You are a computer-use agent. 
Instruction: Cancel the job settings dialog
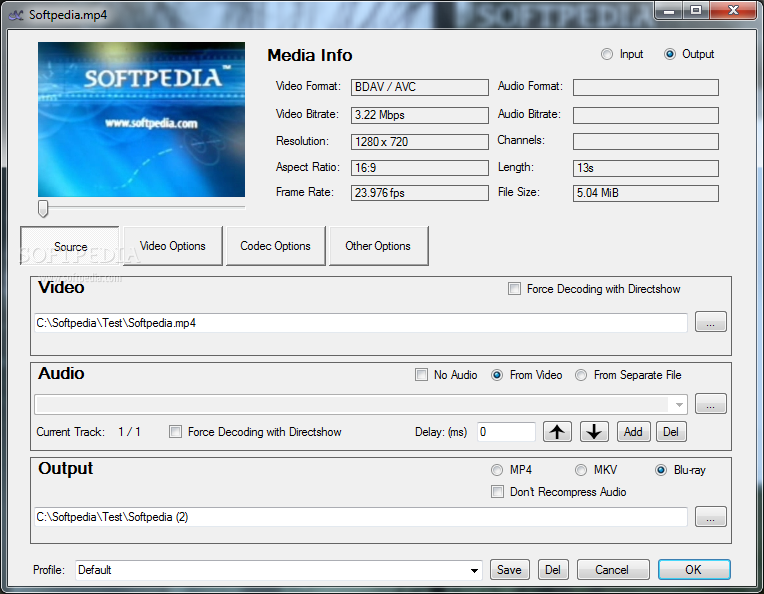pyautogui.click(x=613, y=570)
